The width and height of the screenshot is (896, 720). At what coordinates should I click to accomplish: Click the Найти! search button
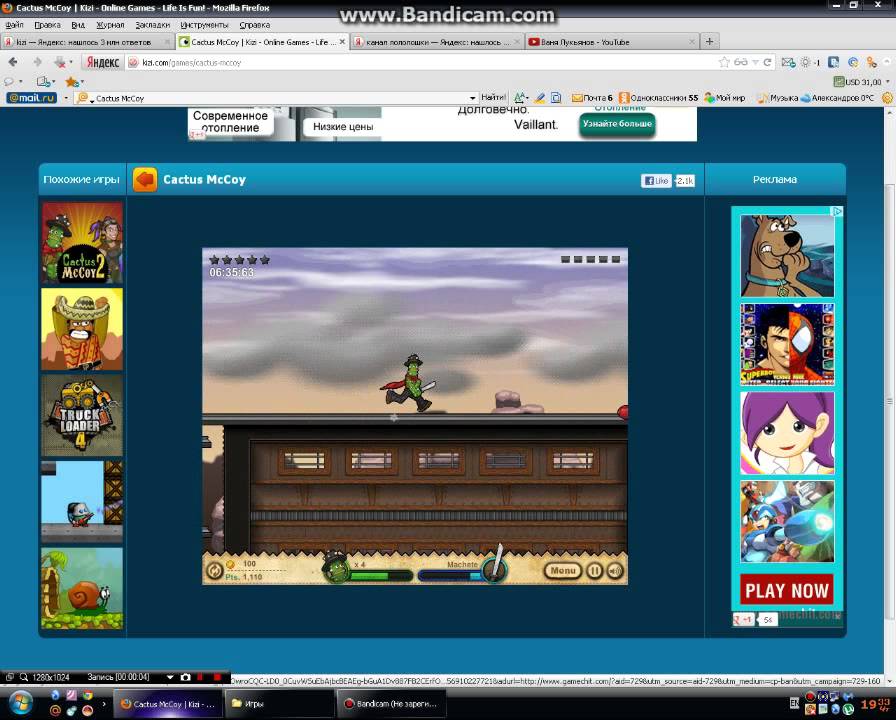click(x=494, y=98)
